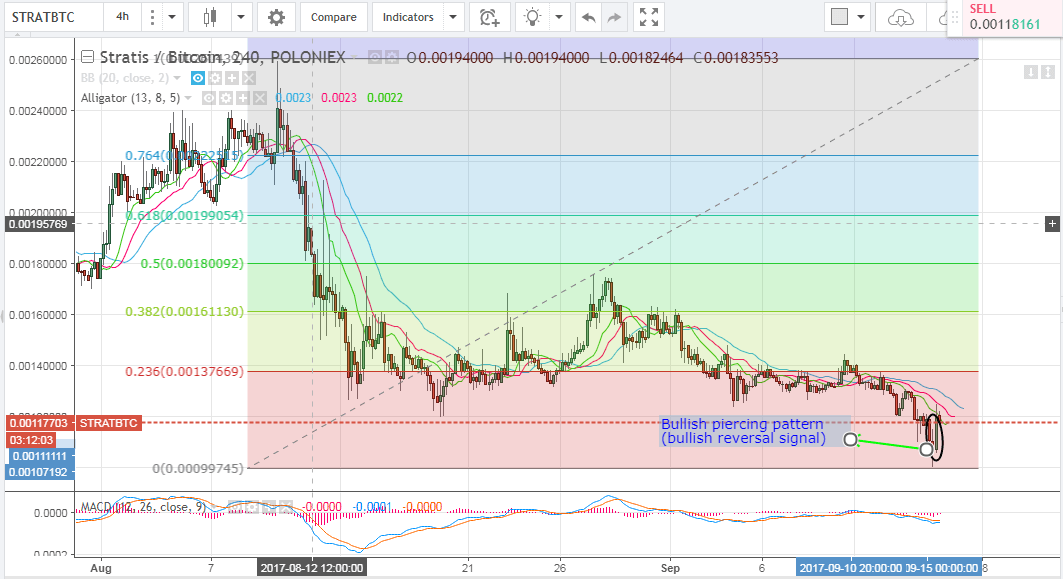Click the plus icon beside Alligator indicator
Viewport: 1063px width, 579px height.
coord(243,98)
